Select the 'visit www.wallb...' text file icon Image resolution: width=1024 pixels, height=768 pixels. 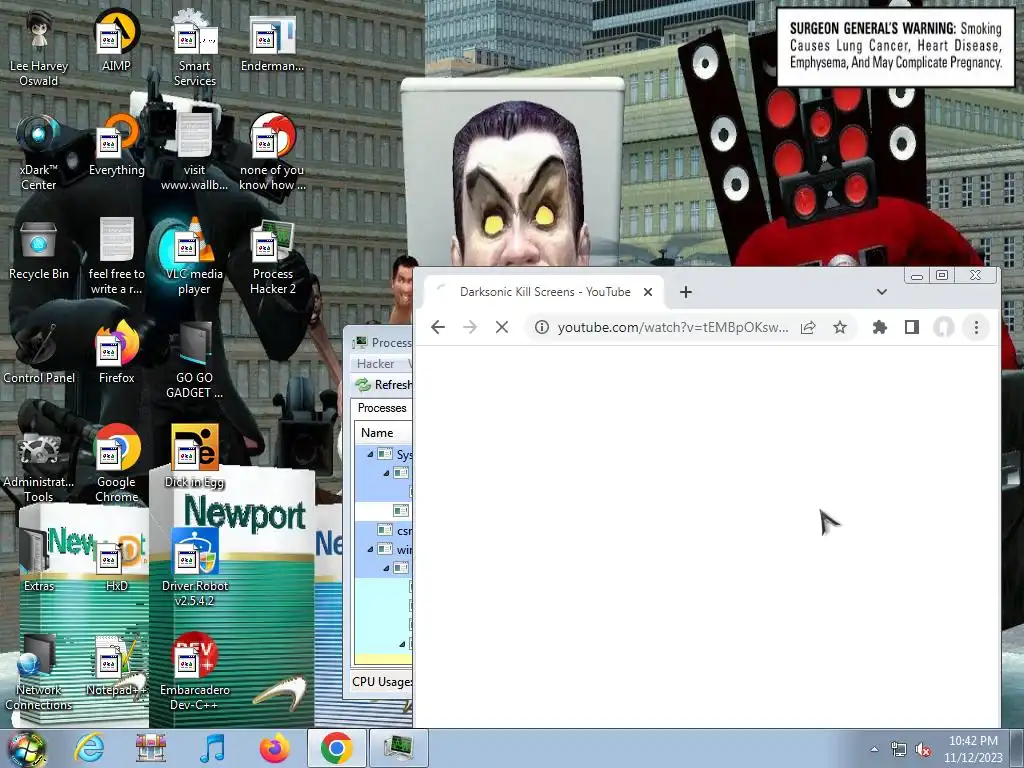tap(194, 153)
